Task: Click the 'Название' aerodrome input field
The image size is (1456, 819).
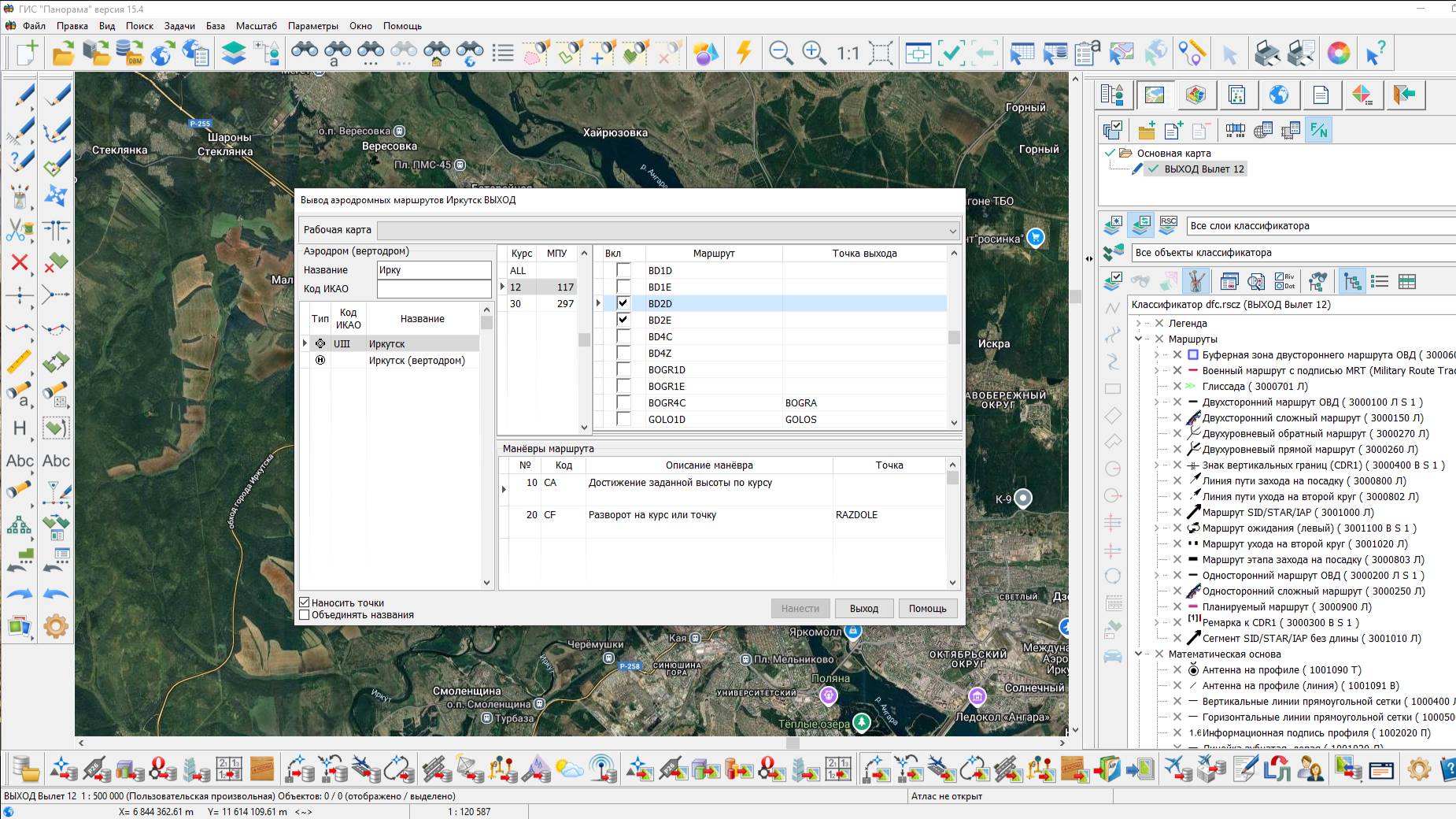Action: tap(434, 270)
